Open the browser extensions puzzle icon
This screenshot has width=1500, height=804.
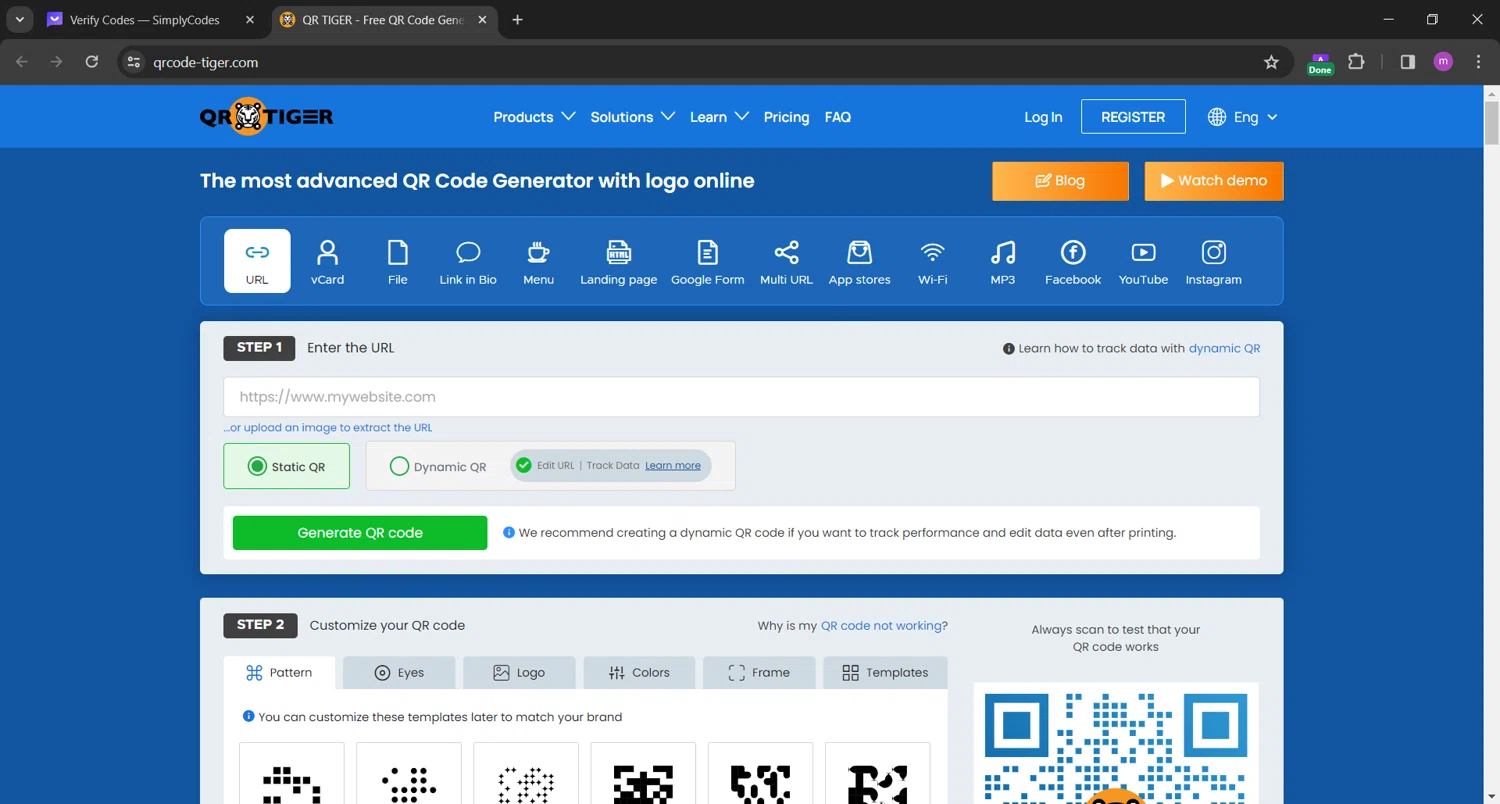1356,62
